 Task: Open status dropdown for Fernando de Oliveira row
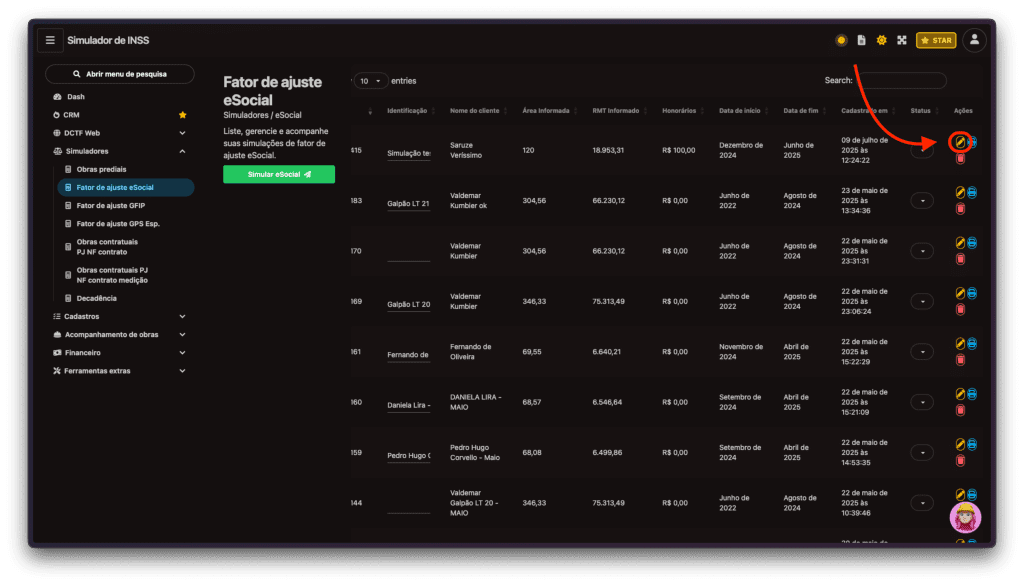pos(922,352)
